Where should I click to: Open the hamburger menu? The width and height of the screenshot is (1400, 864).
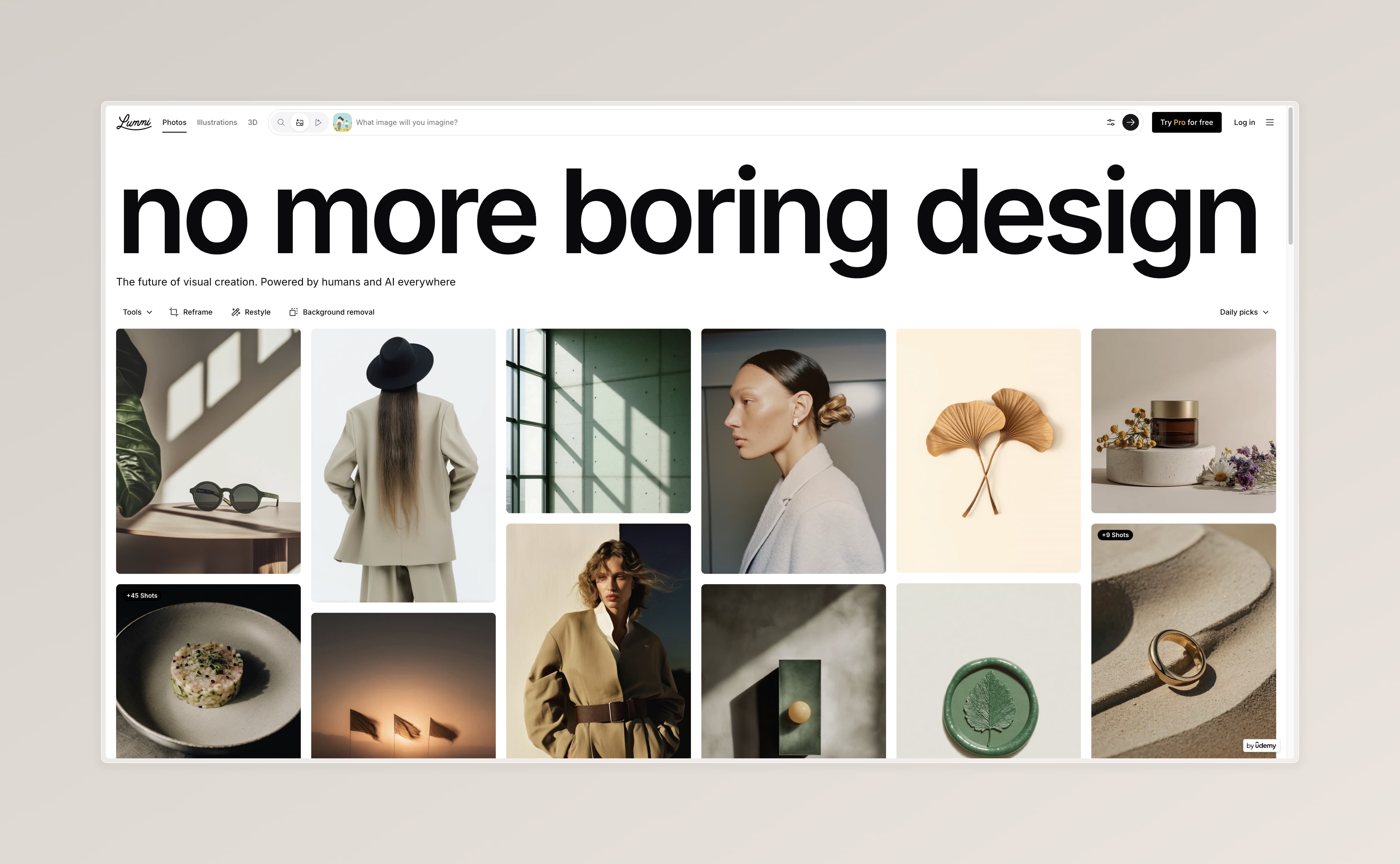[1270, 122]
